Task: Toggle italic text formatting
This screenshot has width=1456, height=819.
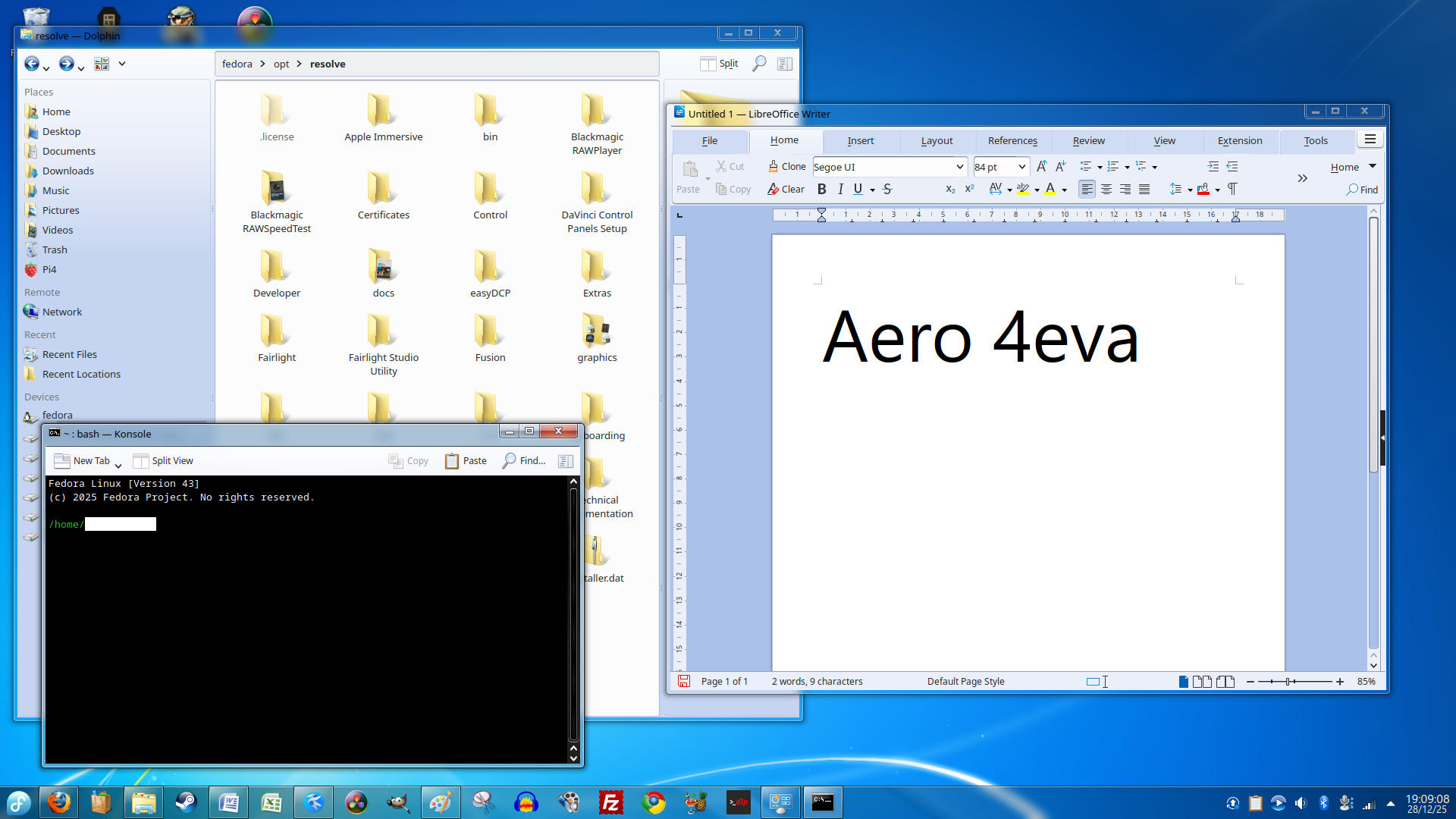Action: [x=840, y=190]
